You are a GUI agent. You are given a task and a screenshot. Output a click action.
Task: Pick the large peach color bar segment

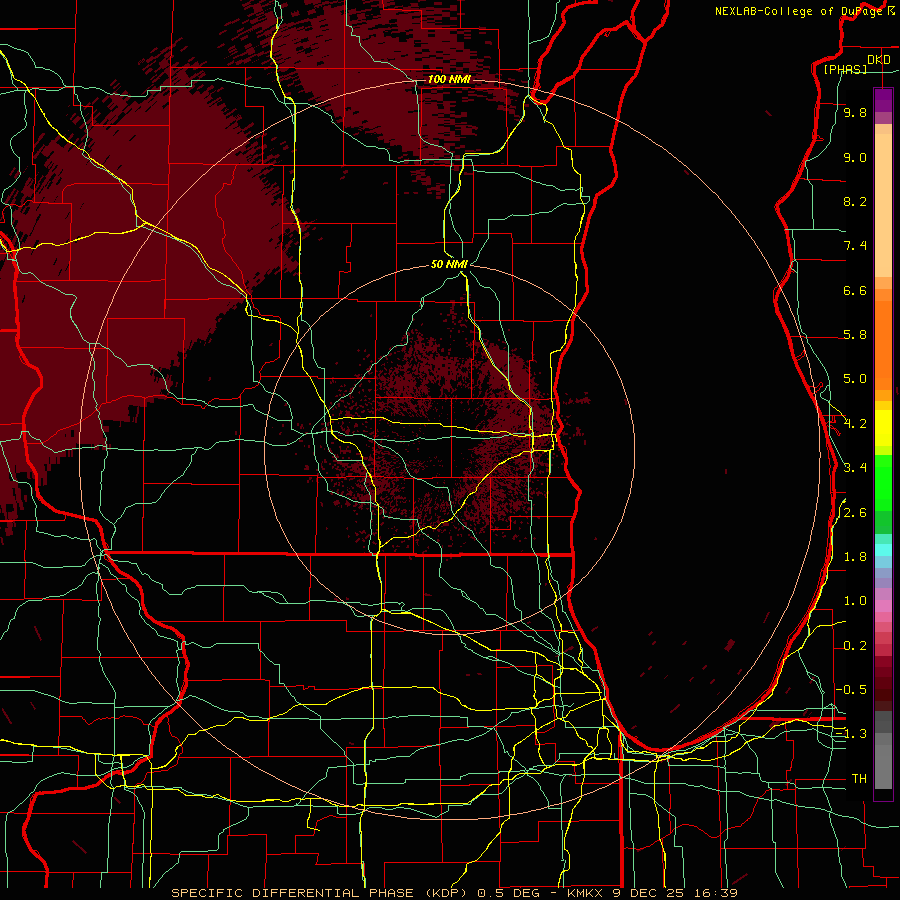883,205
